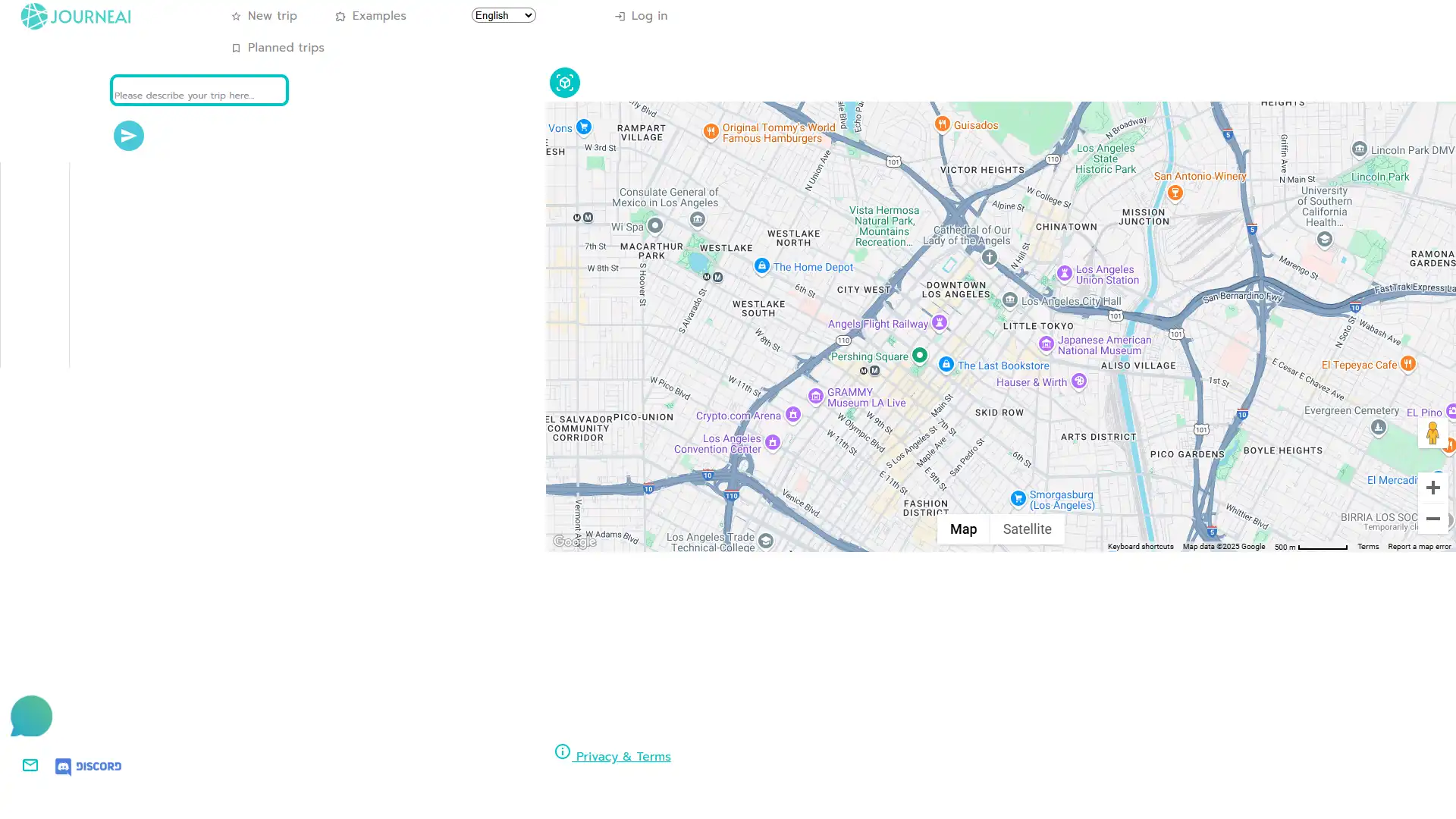1456x819 pixels.
Task: Click the Street View pegman
Action: 1432,433
